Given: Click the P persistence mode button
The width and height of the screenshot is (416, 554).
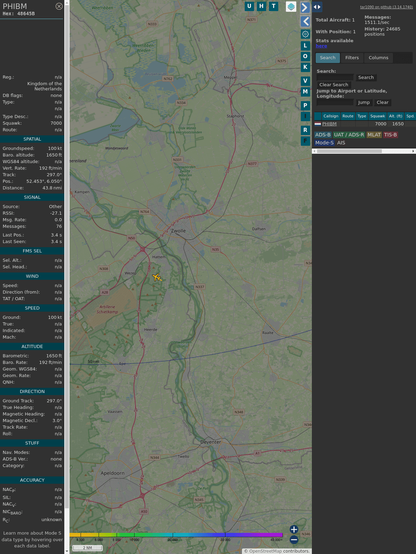Looking at the screenshot, I should point(305,106).
